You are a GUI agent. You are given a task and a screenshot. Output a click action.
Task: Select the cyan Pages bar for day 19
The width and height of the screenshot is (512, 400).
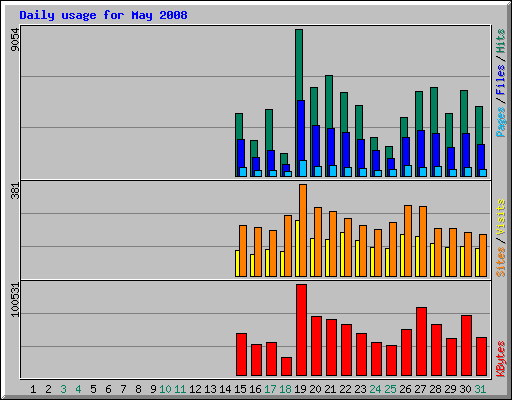pos(303,168)
